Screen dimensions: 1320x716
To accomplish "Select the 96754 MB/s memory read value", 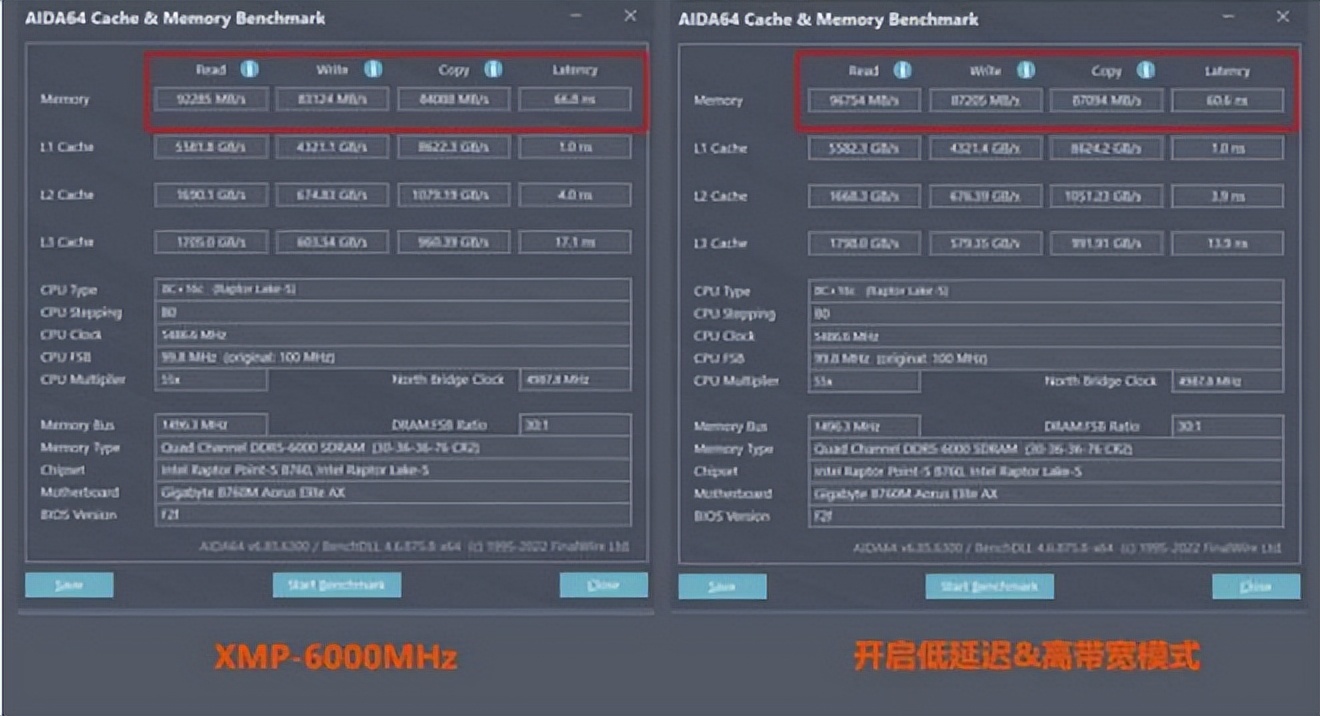I will click(x=864, y=100).
